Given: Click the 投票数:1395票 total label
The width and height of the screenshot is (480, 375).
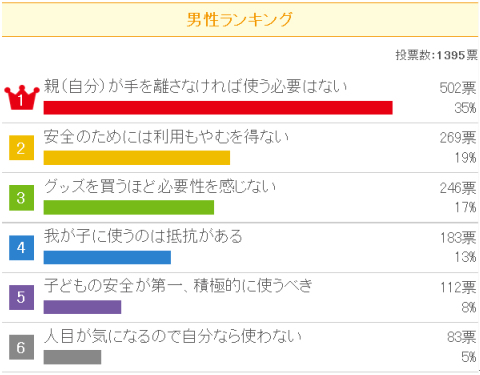Looking at the screenshot, I should click(437, 55).
